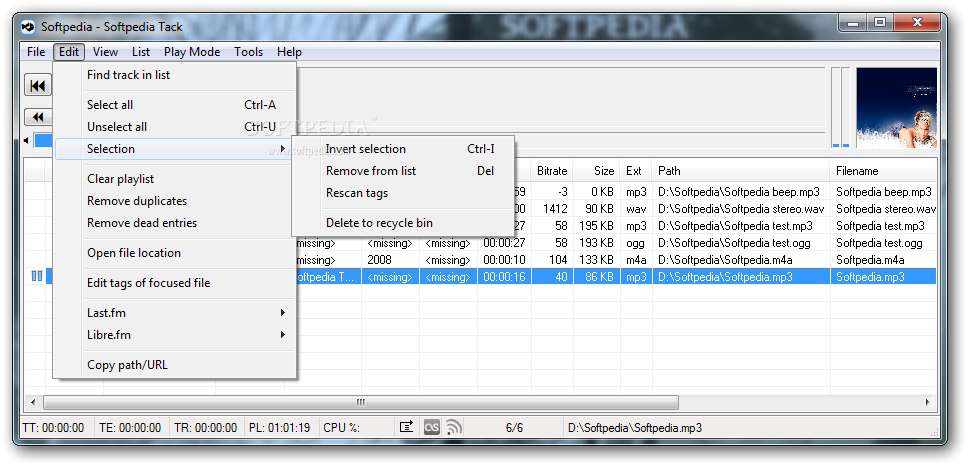Click the 6/6 track counter in status bar

(x=514, y=428)
